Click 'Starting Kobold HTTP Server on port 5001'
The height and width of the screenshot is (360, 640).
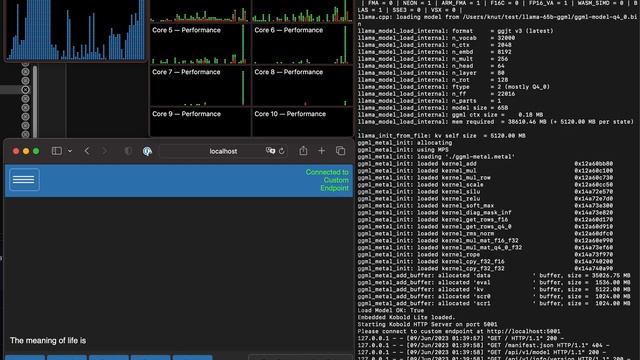[427, 324]
